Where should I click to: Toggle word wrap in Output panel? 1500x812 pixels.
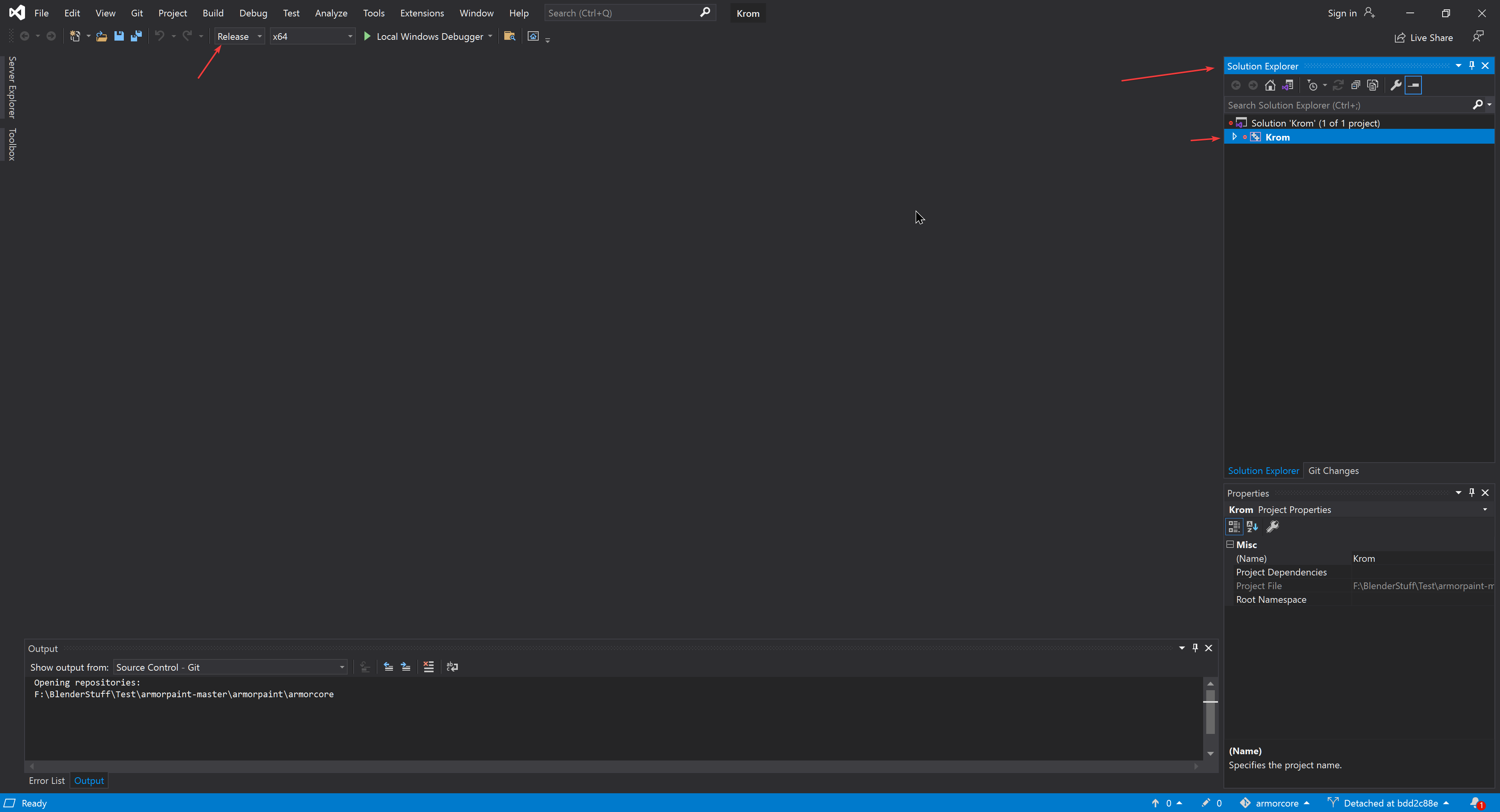click(x=452, y=666)
